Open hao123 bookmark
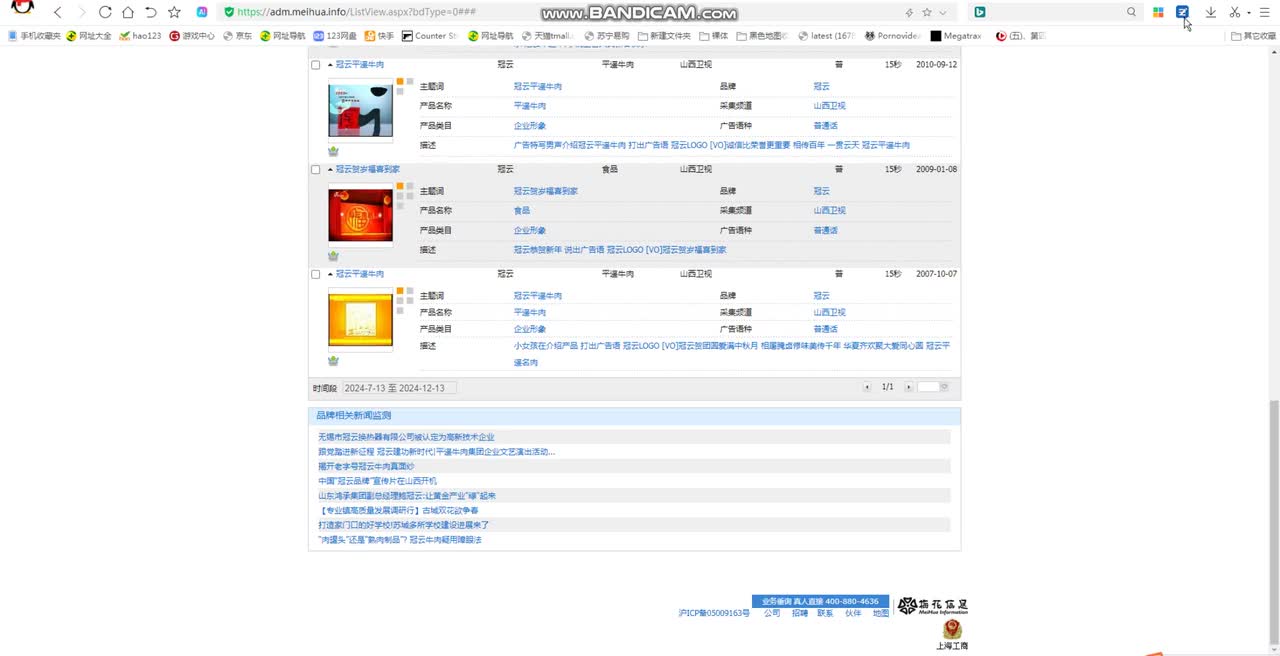 [x=140, y=36]
